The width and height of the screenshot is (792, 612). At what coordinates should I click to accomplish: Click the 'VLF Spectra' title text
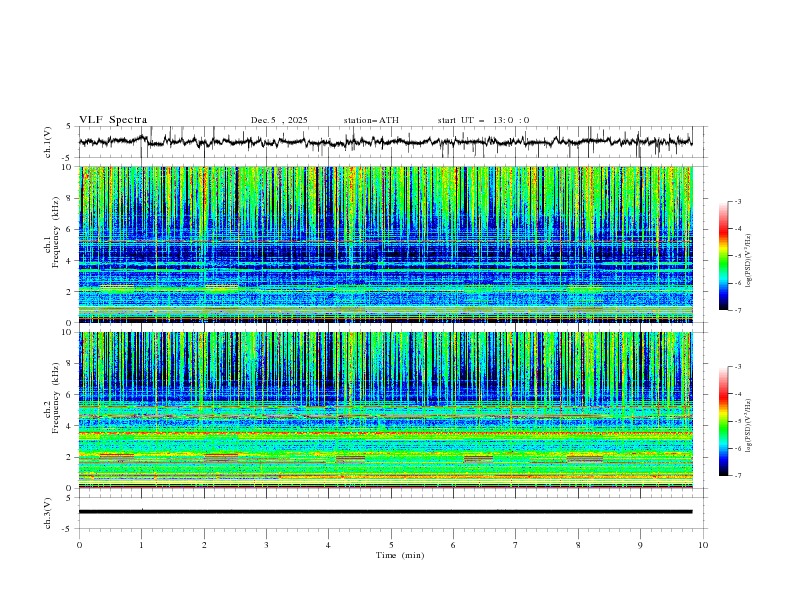point(113,120)
